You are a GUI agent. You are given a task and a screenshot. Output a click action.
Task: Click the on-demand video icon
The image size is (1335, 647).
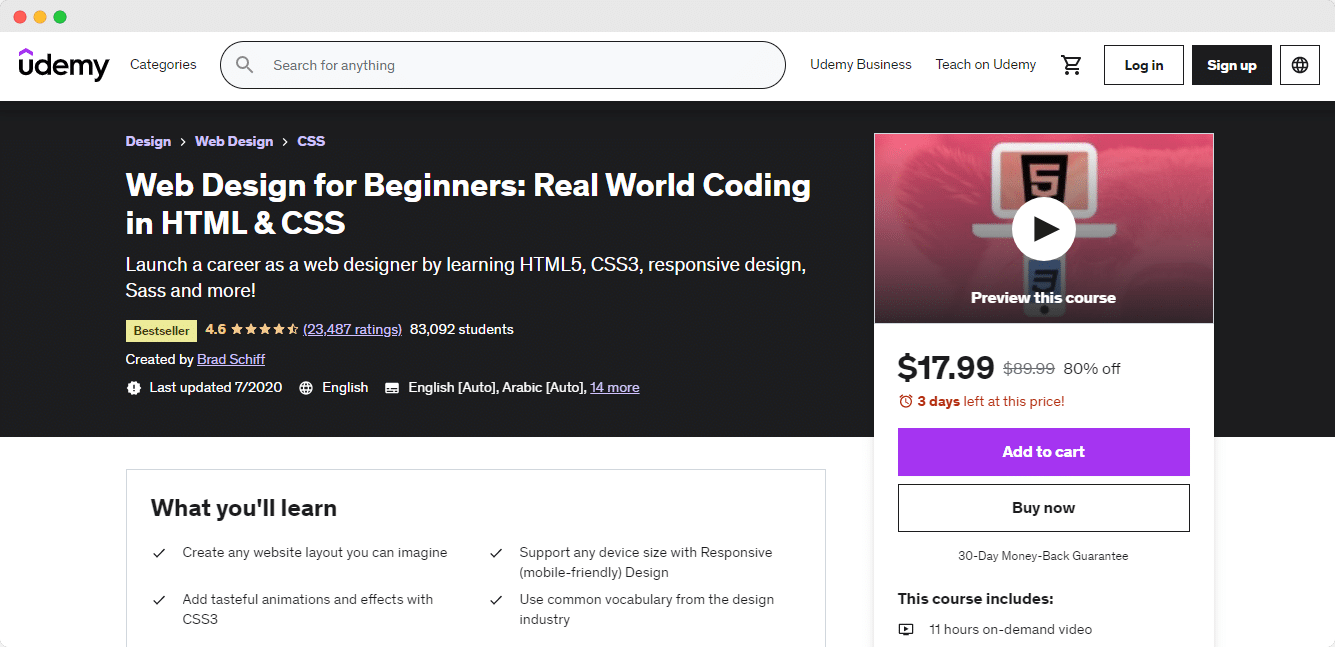coord(906,630)
